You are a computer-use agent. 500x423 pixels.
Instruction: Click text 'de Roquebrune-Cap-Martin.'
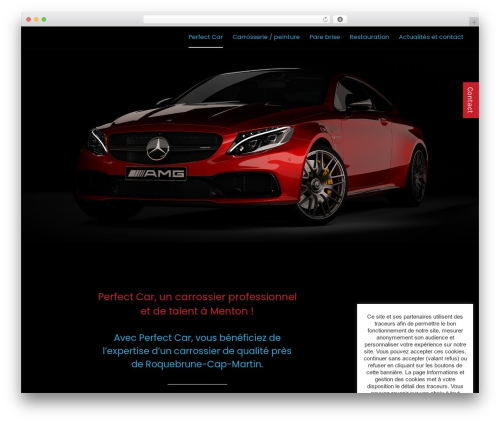(197, 364)
